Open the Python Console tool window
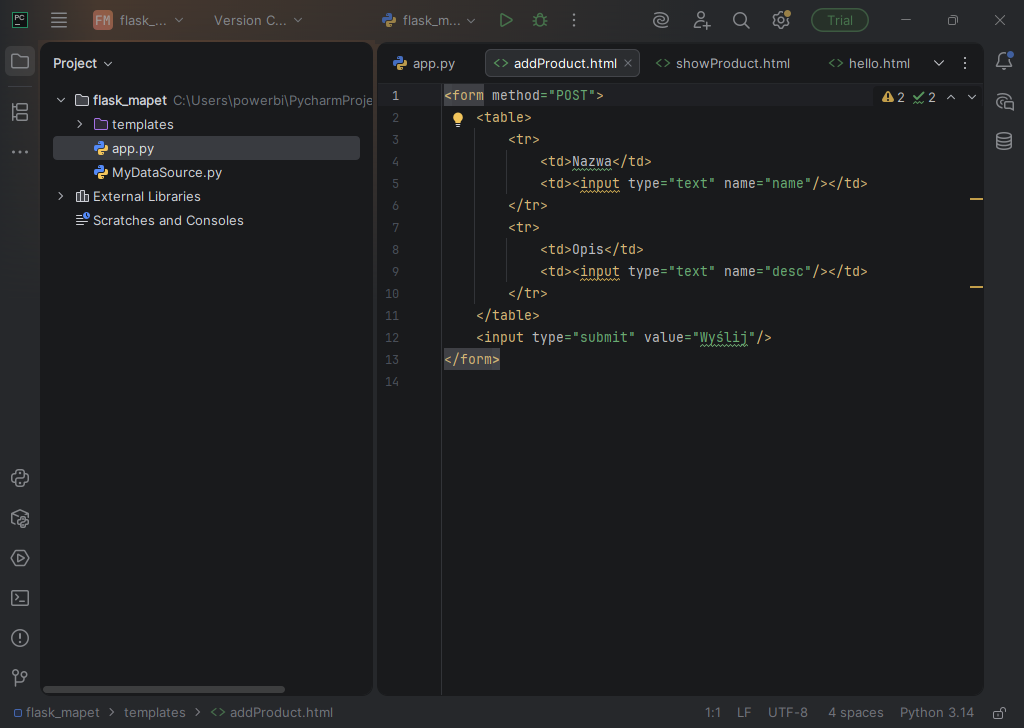1024x728 pixels. point(20,478)
